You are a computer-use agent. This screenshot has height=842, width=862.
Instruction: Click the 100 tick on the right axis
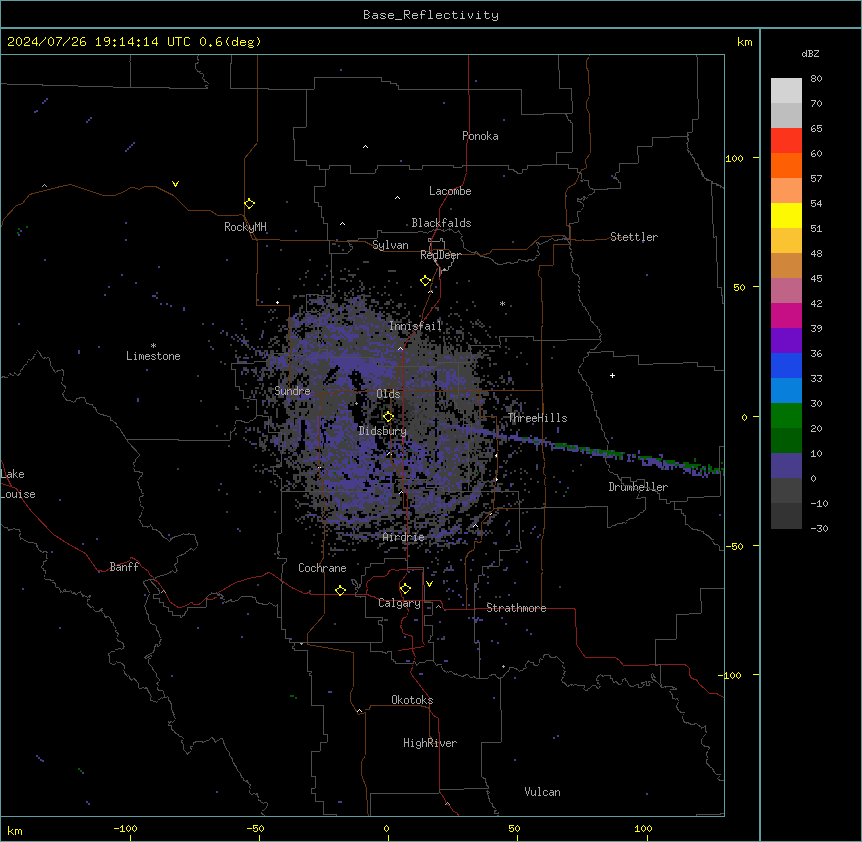734,158
